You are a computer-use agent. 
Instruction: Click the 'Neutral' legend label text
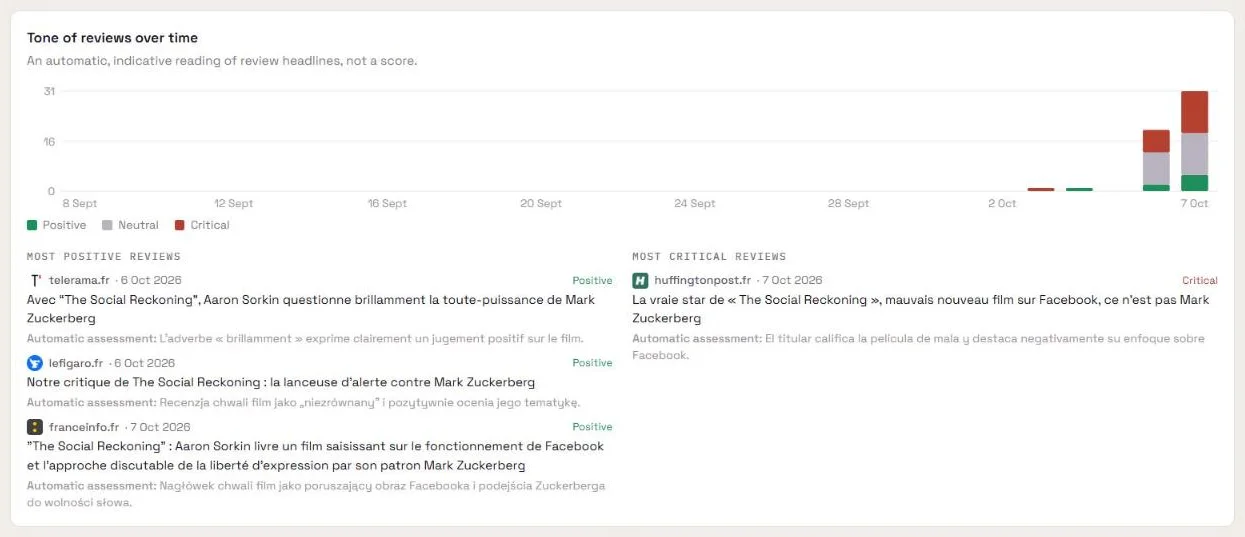click(x=138, y=225)
